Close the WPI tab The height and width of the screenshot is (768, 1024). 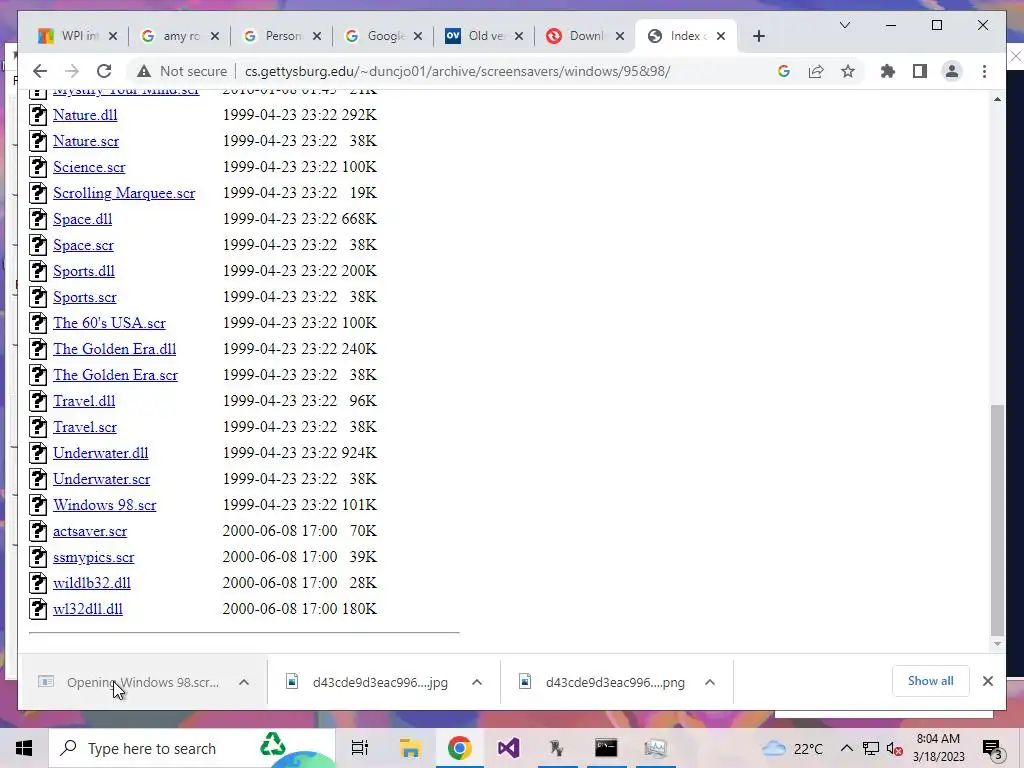tap(113, 36)
